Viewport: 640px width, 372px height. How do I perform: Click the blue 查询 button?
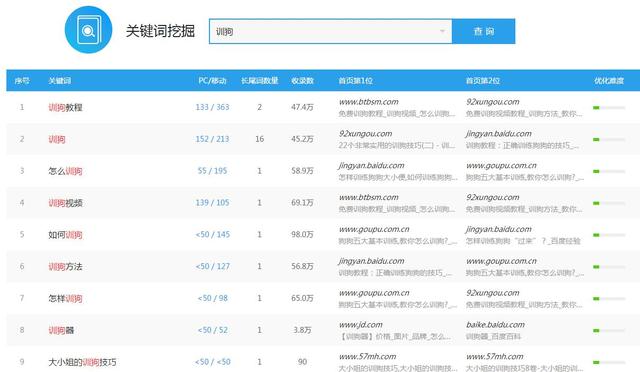click(484, 31)
